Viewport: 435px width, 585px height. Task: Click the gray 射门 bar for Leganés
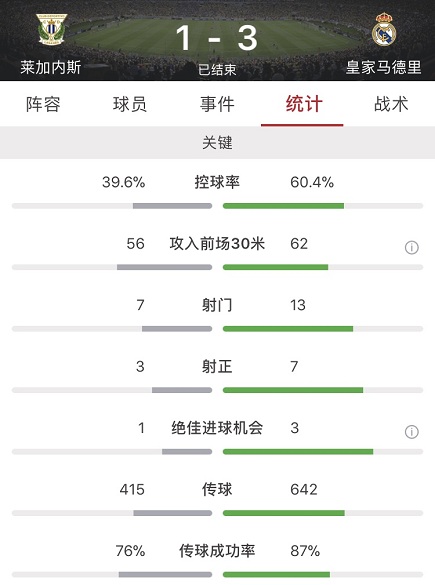[x=177, y=329]
